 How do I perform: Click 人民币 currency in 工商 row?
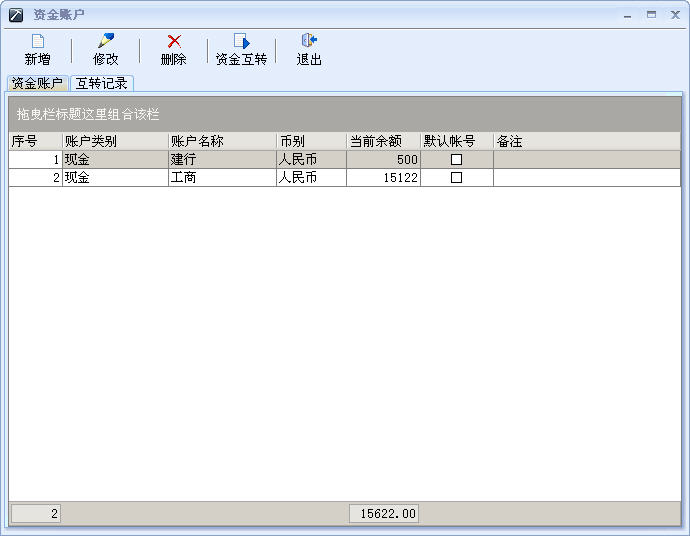(x=311, y=177)
